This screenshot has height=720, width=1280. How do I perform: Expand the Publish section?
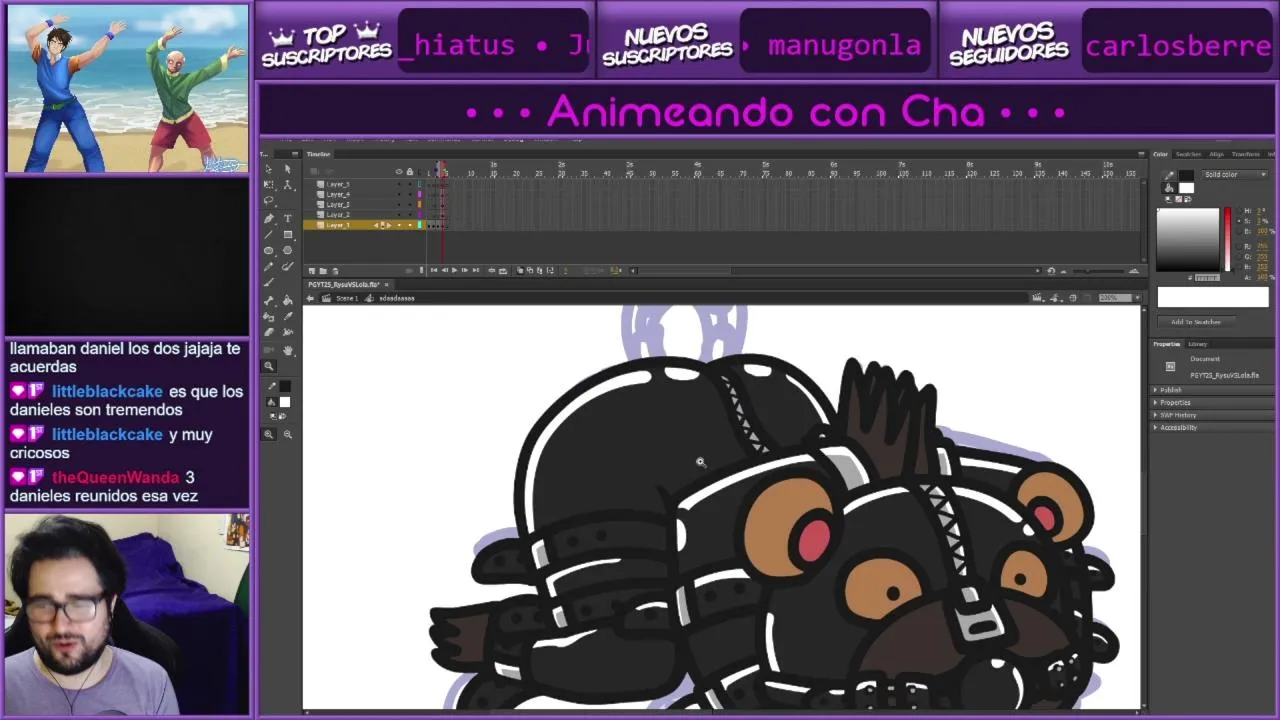(1155, 390)
